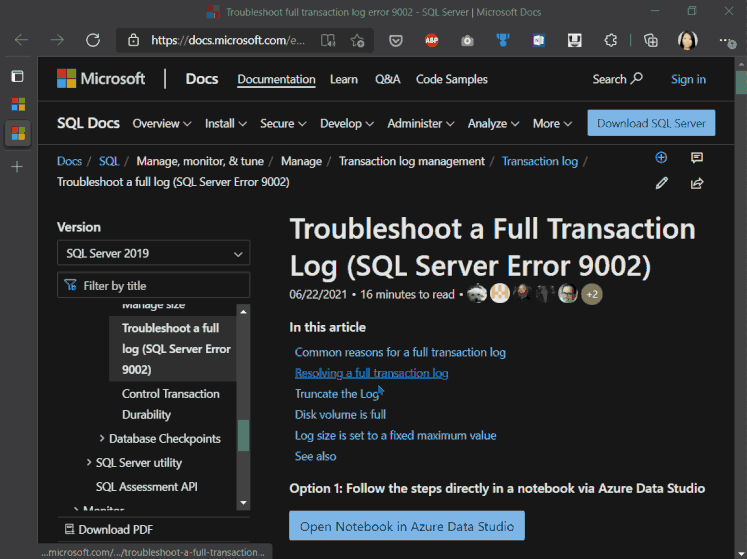The image size is (747, 559).
Task: Click the Download PDF icon
Action: 70,529
